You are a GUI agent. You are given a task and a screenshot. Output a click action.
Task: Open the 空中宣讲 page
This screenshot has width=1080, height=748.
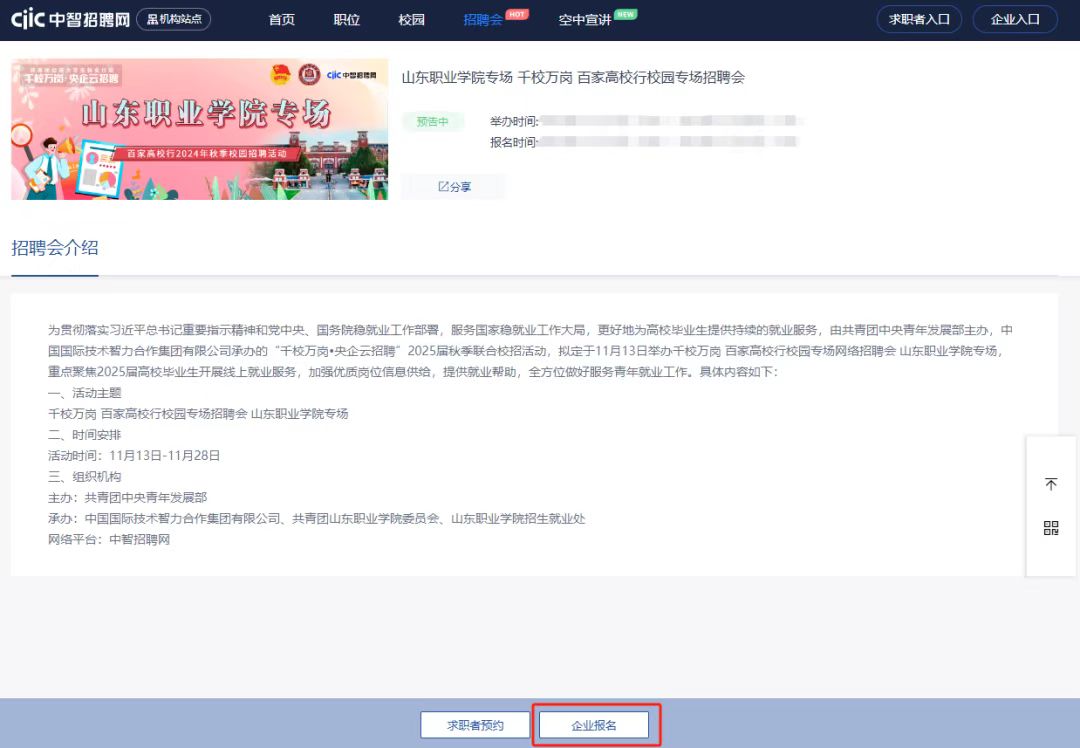coord(584,20)
